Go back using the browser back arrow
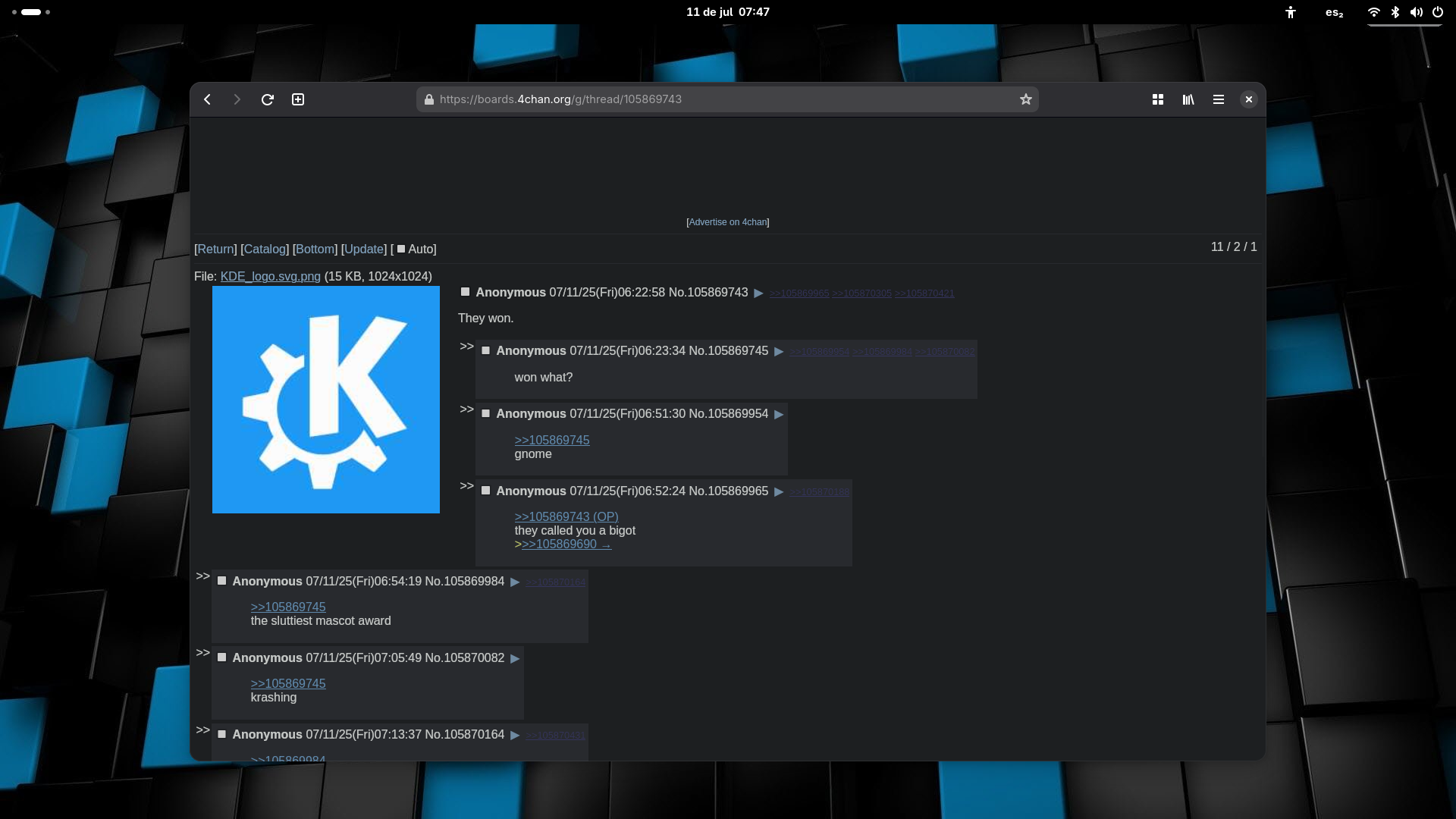Screen dimensions: 1456x819 click(207, 99)
